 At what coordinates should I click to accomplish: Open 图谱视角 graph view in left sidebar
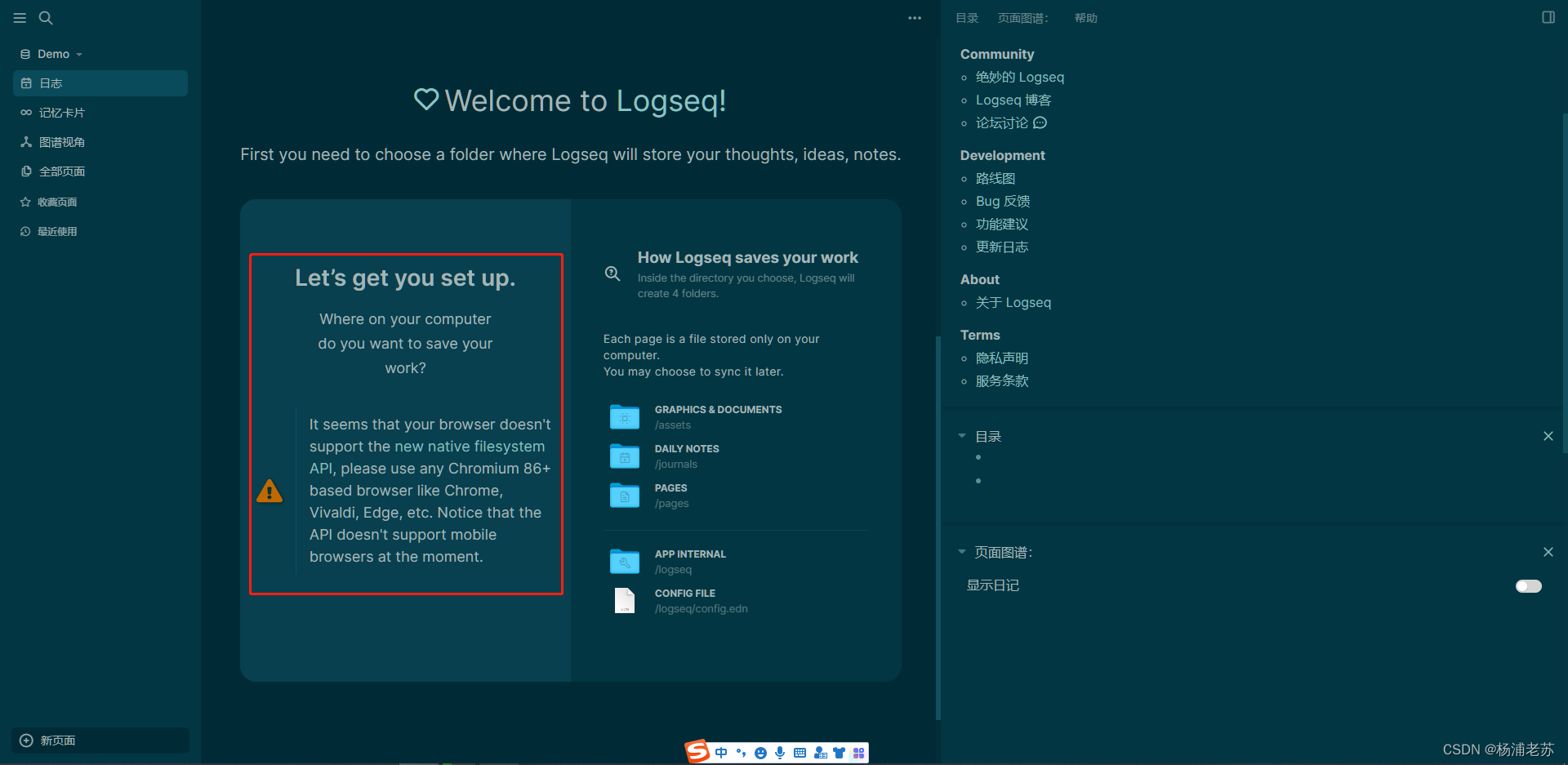pos(100,142)
